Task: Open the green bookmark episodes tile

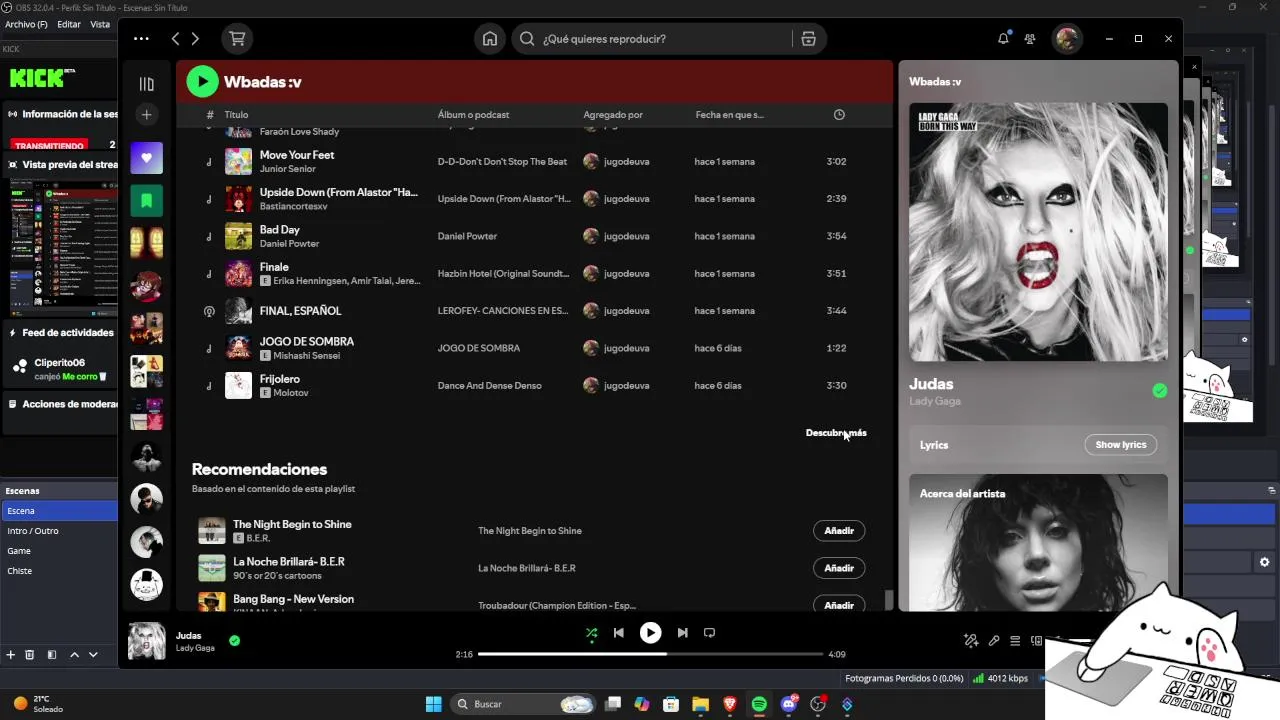Action: [146, 200]
